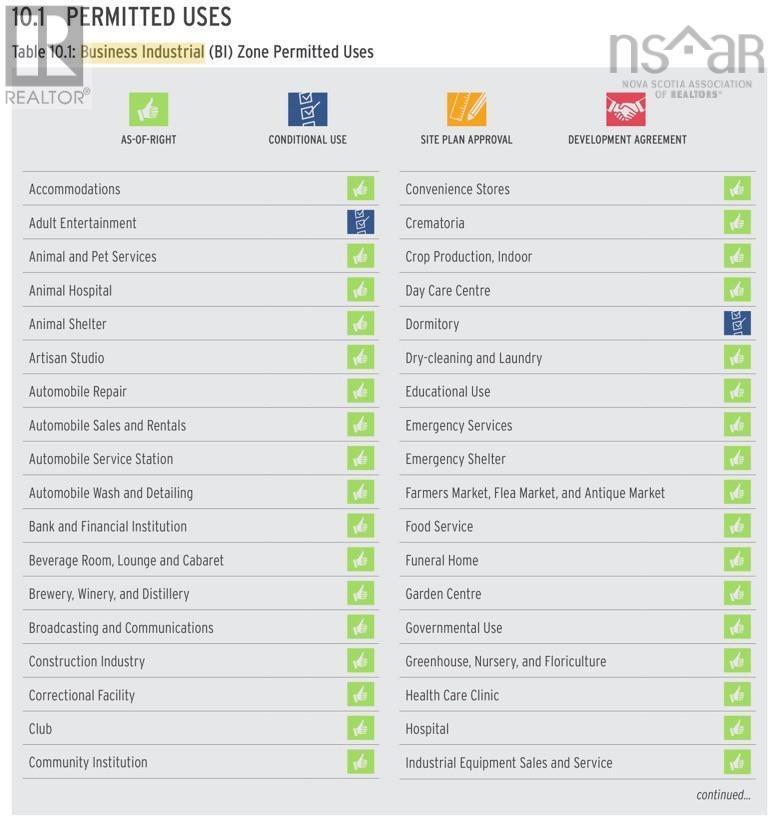
Task: Click the Health Care Clinic entry
Action: (x=452, y=695)
